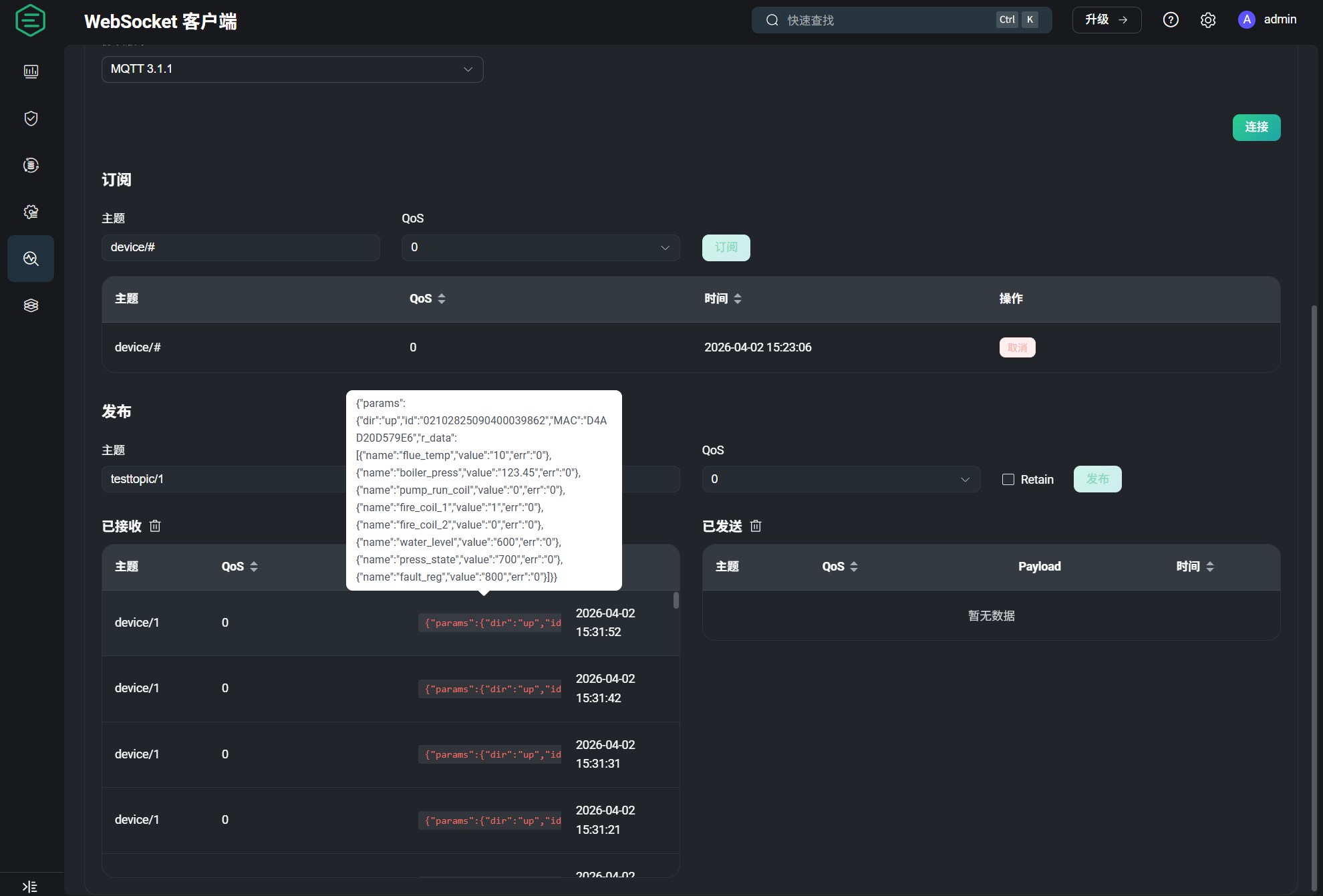
Task: Click payload of message at 15:31:42
Action: (490, 689)
